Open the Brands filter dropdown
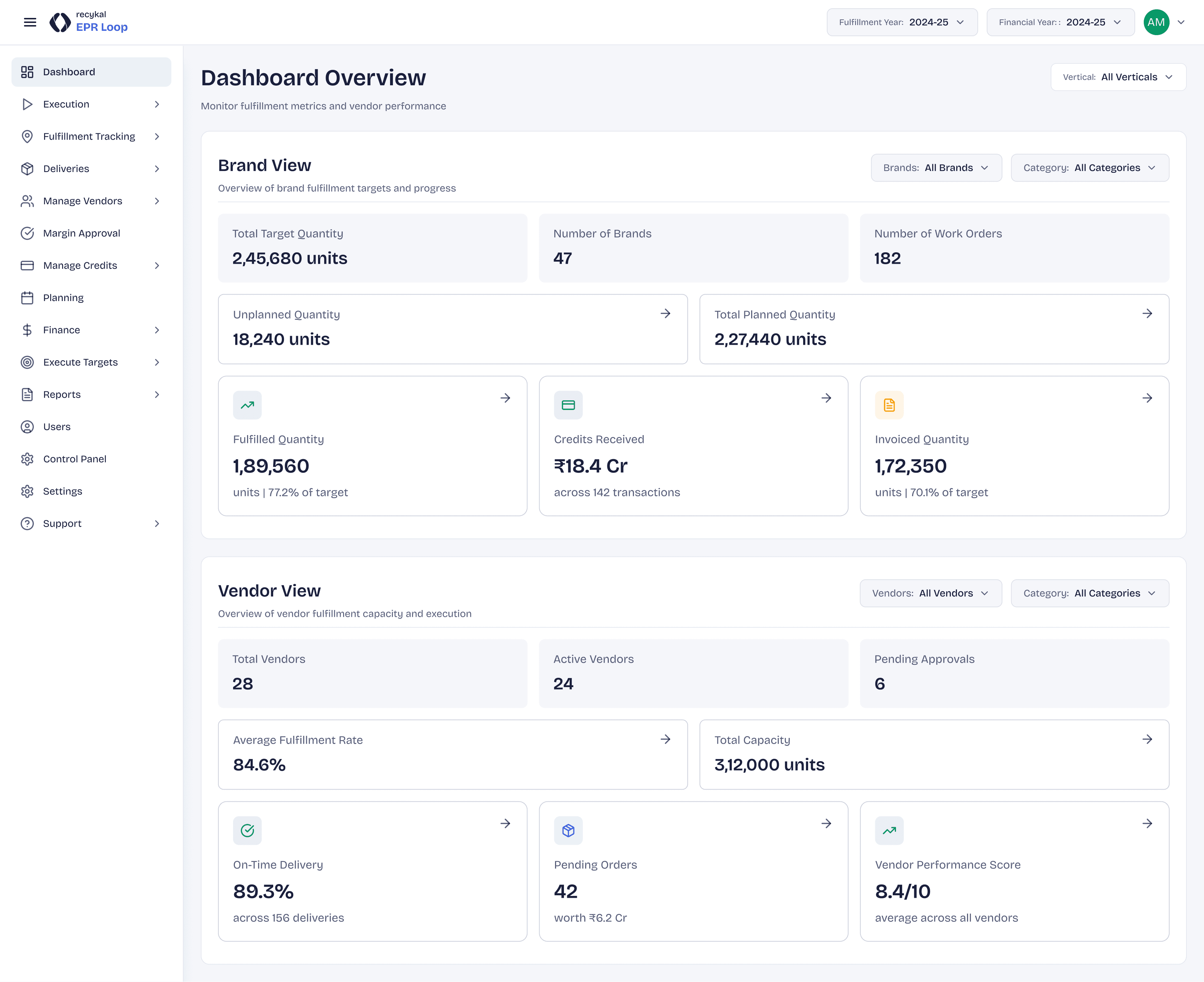This screenshot has height=982, width=1204. click(x=936, y=168)
